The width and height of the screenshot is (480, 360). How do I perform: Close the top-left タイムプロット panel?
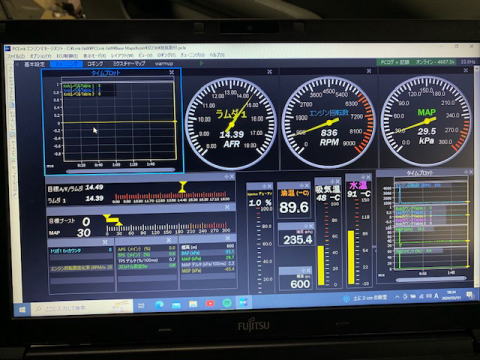172,72
